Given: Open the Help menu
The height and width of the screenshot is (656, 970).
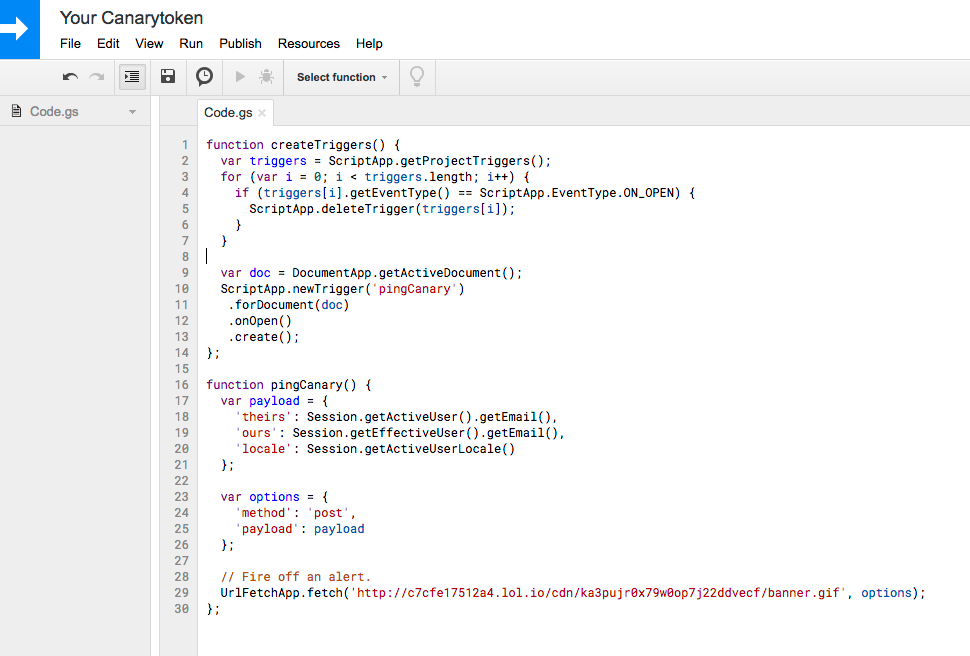Looking at the screenshot, I should pyautogui.click(x=369, y=43).
